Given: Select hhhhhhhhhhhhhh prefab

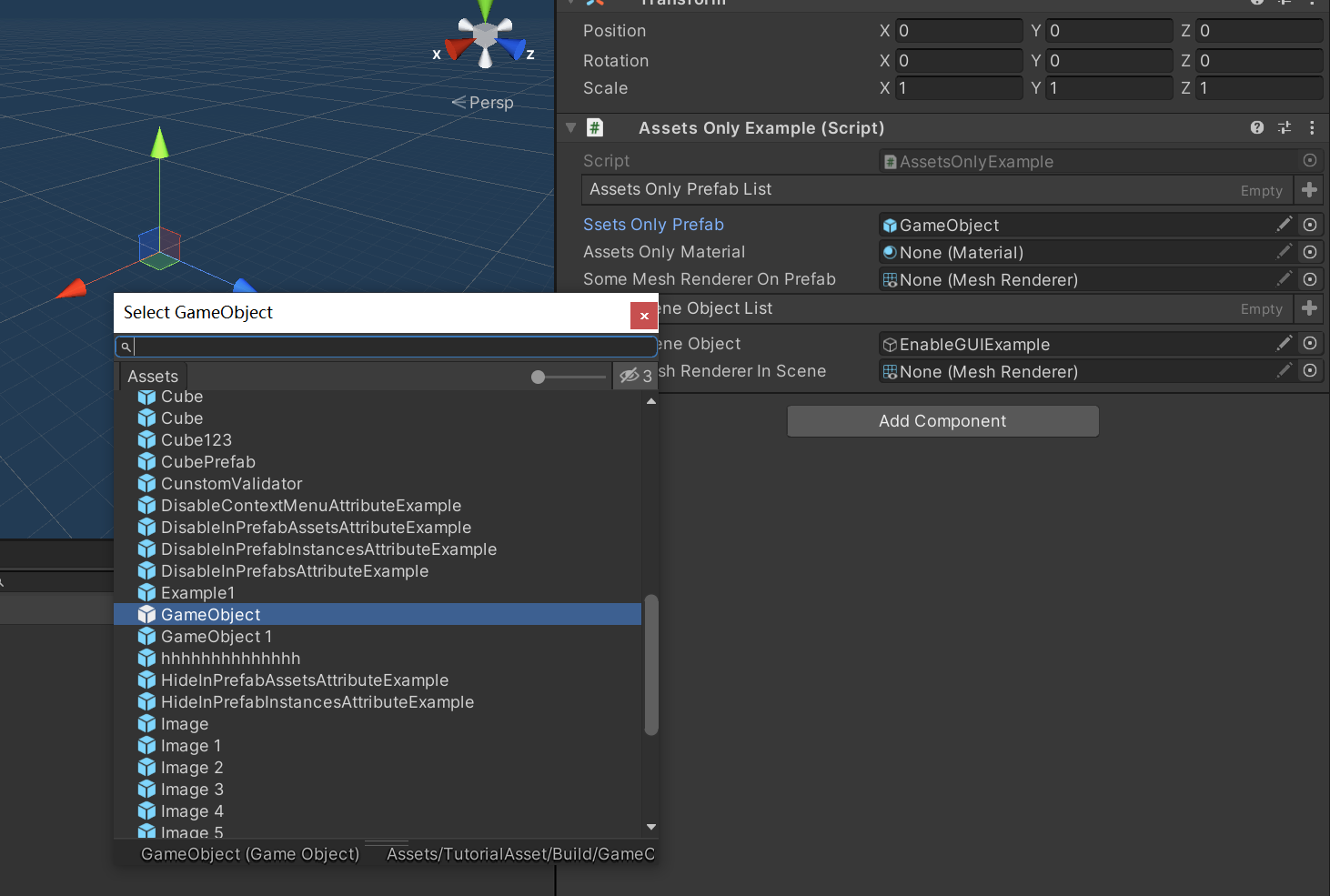Looking at the screenshot, I should 378,659.
